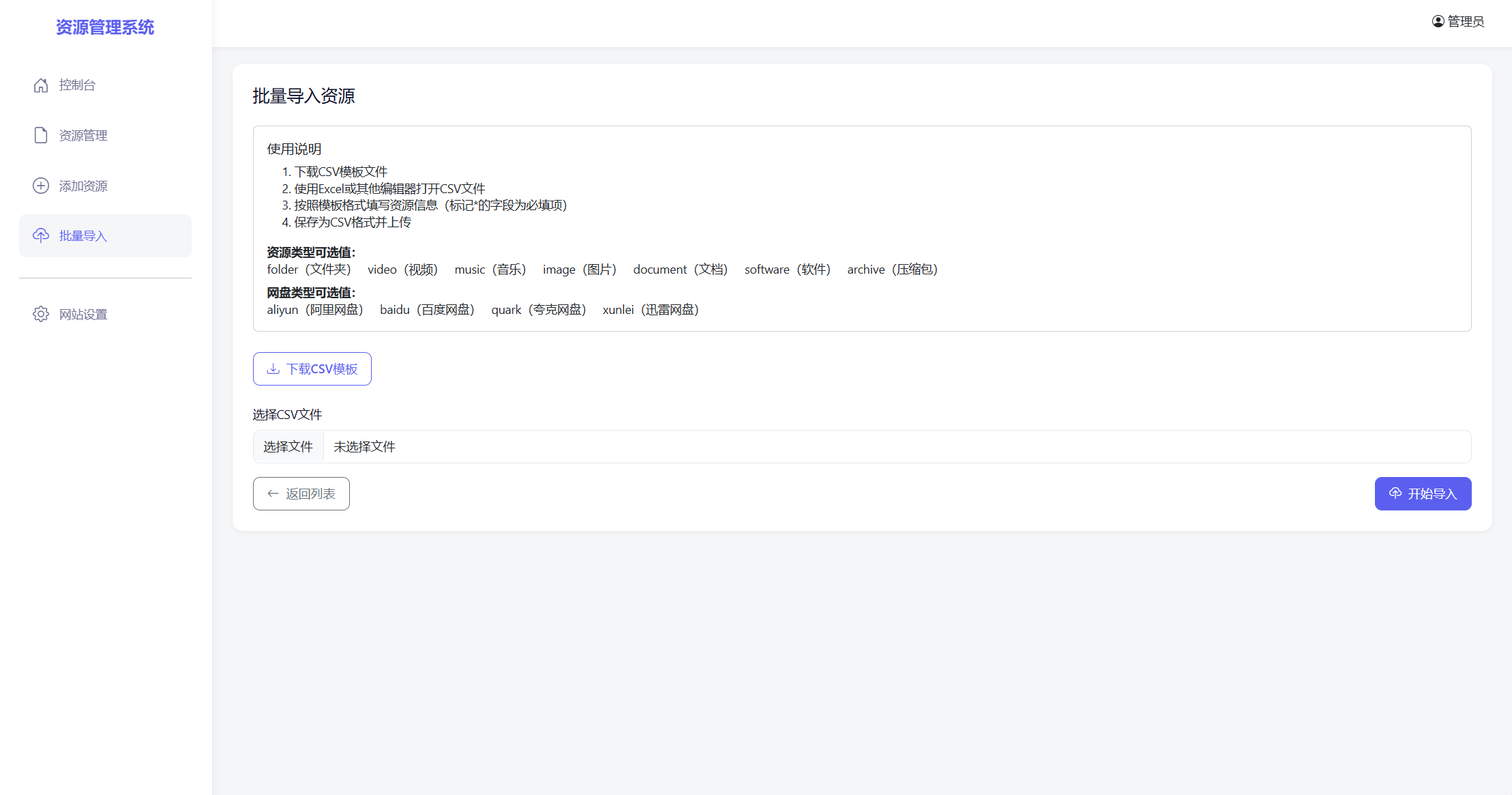Image resolution: width=1512 pixels, height=795 pixels.
Task: Open the 控制台 dashboard page
Action: [x=76, y=85]
